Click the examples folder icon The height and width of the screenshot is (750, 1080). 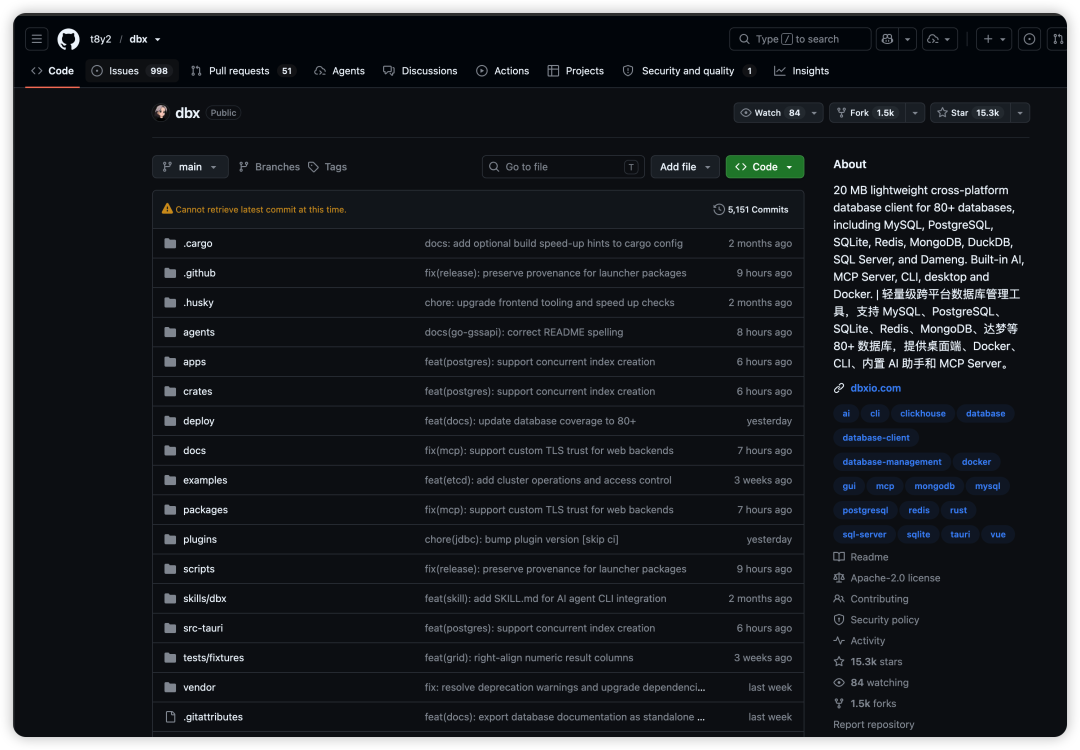pos(170,480)
